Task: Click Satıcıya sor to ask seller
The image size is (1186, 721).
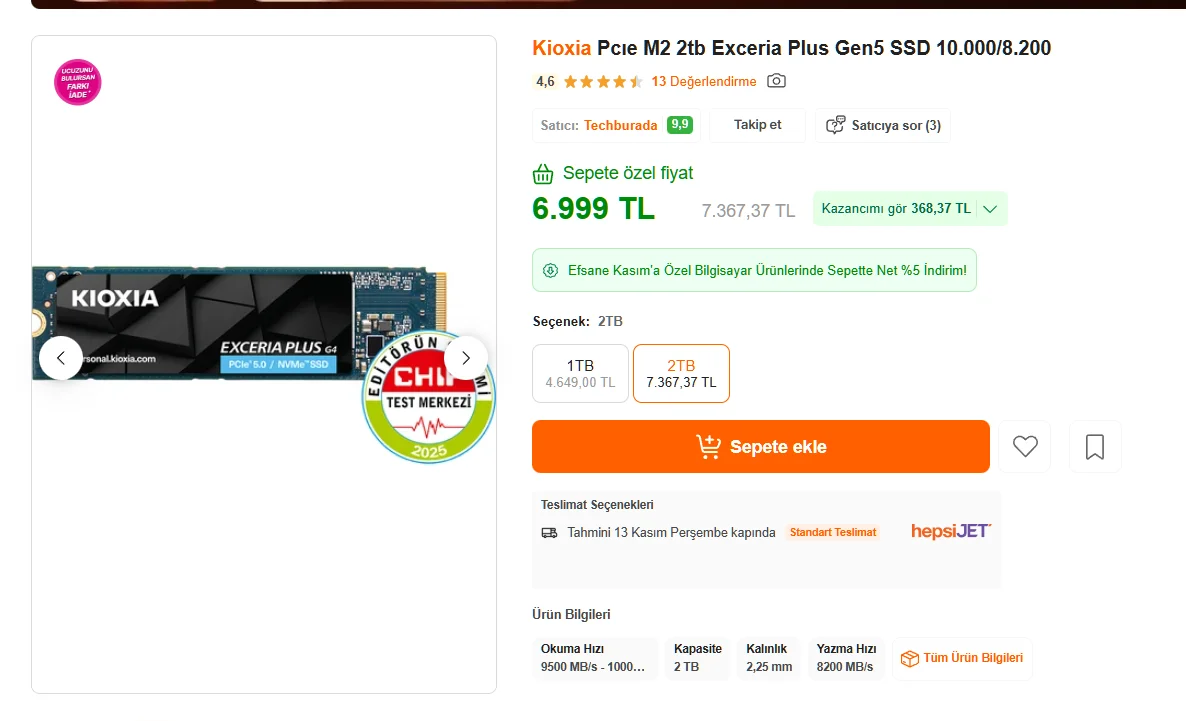Action: (883, 126)
